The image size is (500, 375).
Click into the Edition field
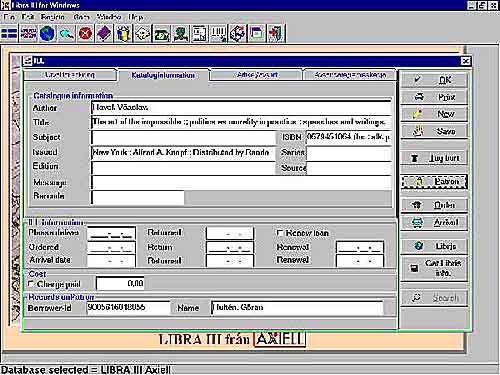coord(183,168)
